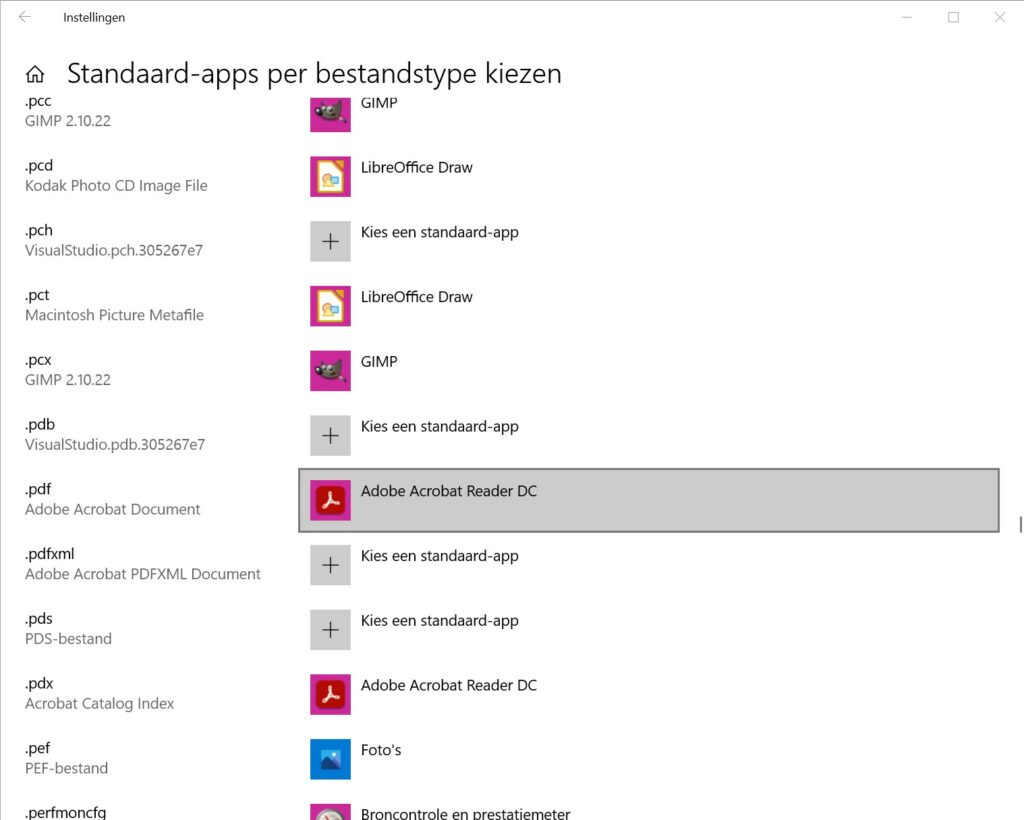Click the GIMP icon for .pcc

(x=330, y=114)
